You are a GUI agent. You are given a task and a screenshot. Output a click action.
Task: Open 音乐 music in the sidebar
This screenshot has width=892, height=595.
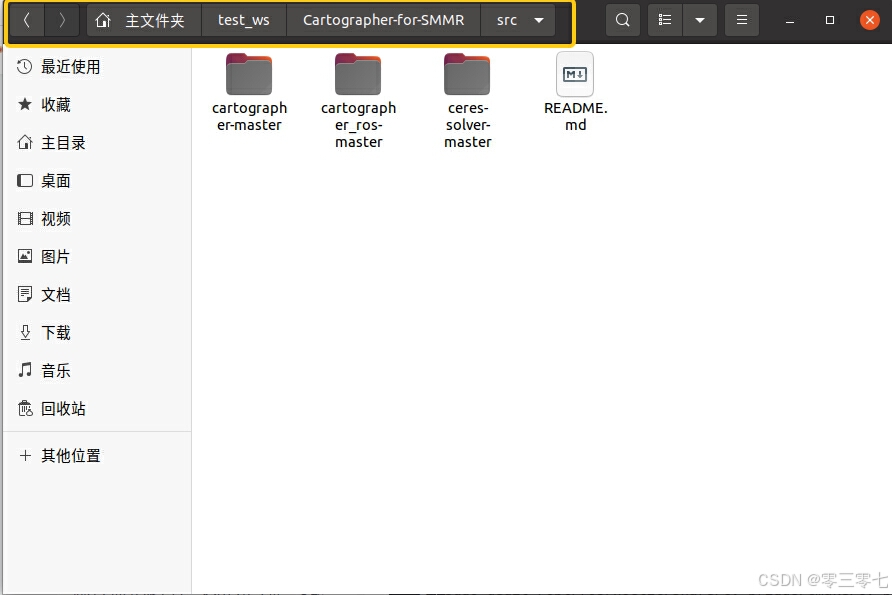pyautogui.click(x=97, y=371)
